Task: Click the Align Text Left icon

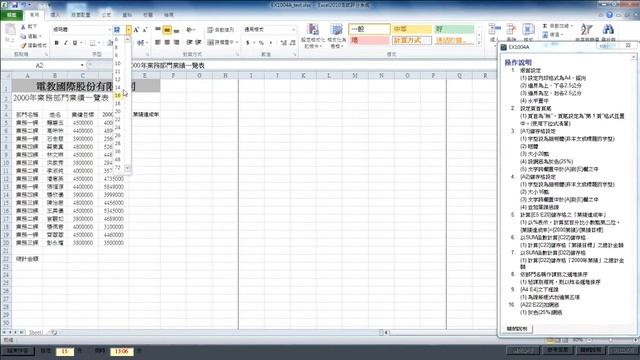Action: click(158, 42)
